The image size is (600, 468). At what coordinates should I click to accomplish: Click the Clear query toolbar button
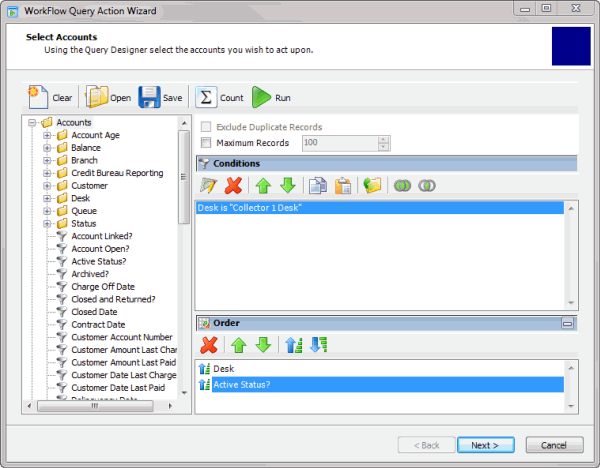50,98
